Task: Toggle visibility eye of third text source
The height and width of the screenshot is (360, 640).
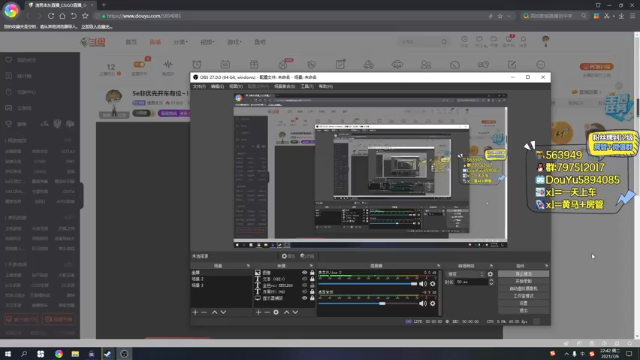Action: pyautogui.click(x=304, y=285)
